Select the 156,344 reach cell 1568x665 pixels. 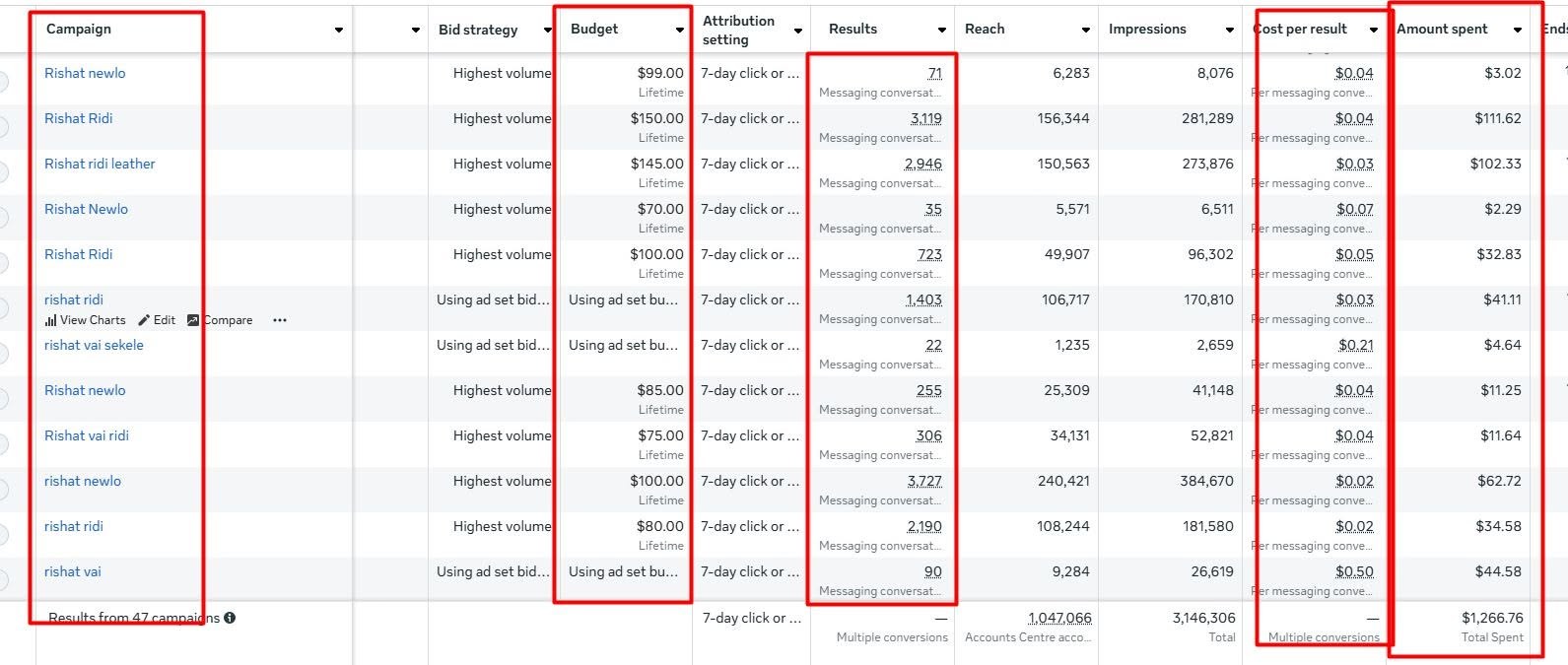[1063, 118]
